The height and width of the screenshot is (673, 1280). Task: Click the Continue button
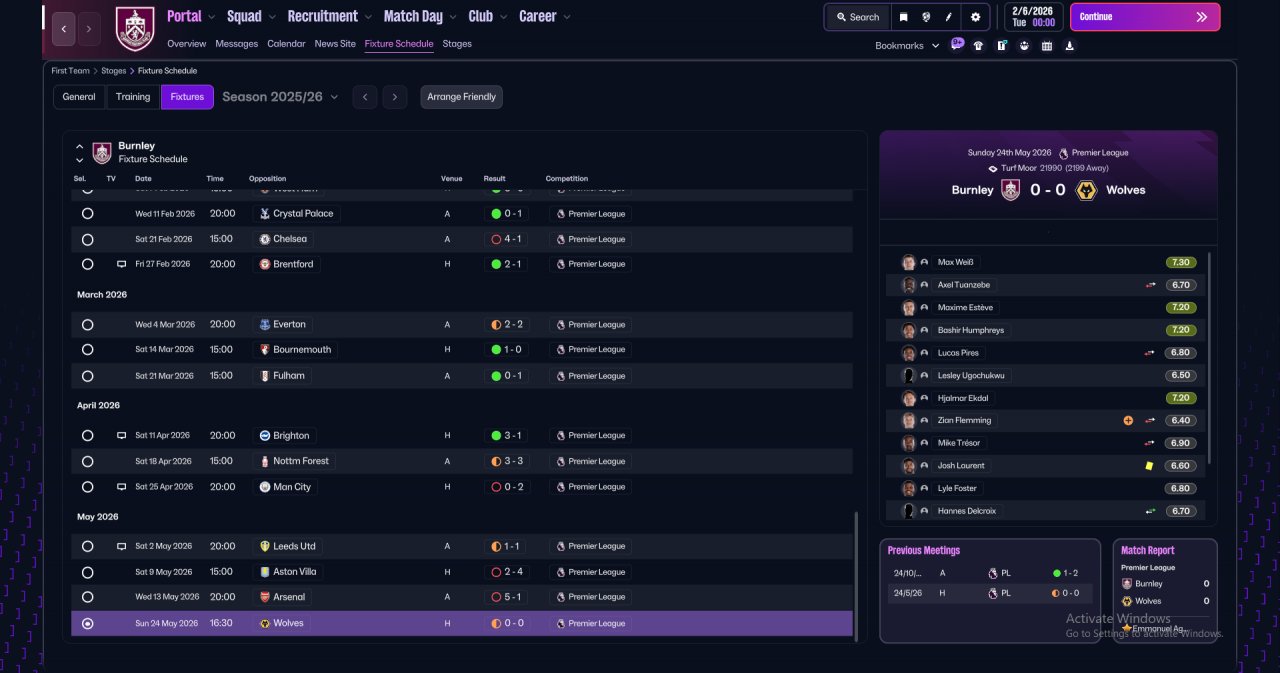click(x=1145, y=17)
